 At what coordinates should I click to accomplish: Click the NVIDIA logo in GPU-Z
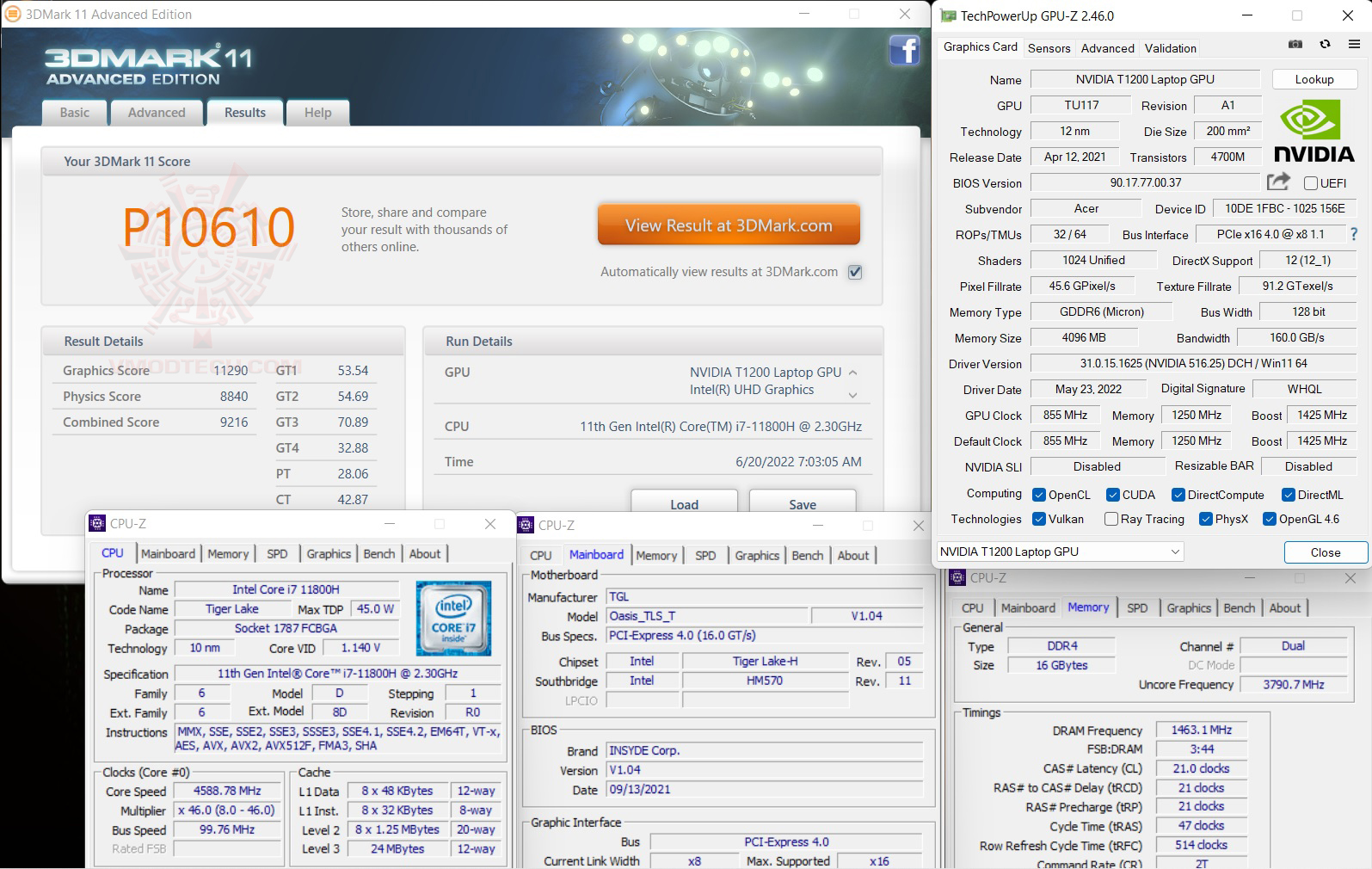pyautogui.click(x=1314, y=132)
